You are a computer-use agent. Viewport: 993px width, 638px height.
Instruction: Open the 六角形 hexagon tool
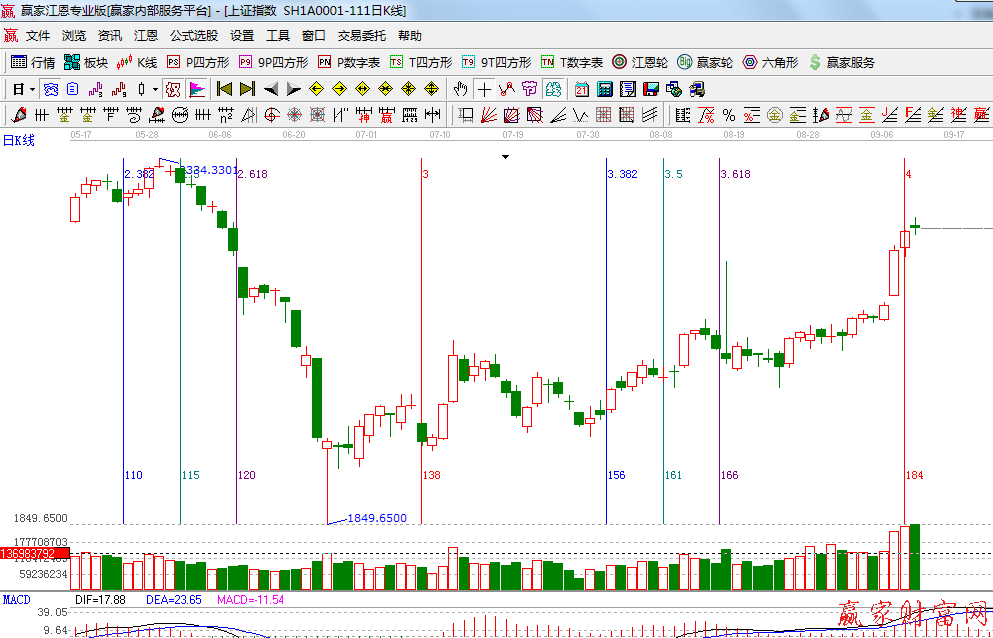[x=770, y=62]
